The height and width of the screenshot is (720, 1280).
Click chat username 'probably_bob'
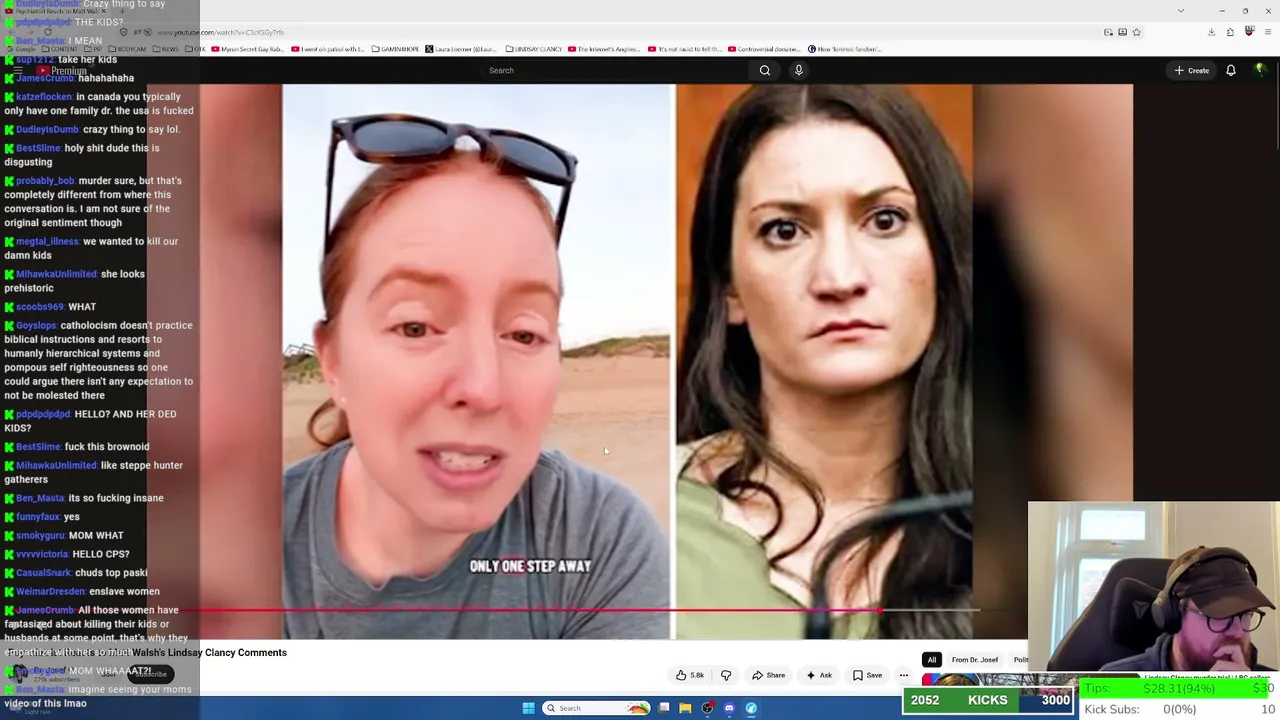[x=45, y=181]
